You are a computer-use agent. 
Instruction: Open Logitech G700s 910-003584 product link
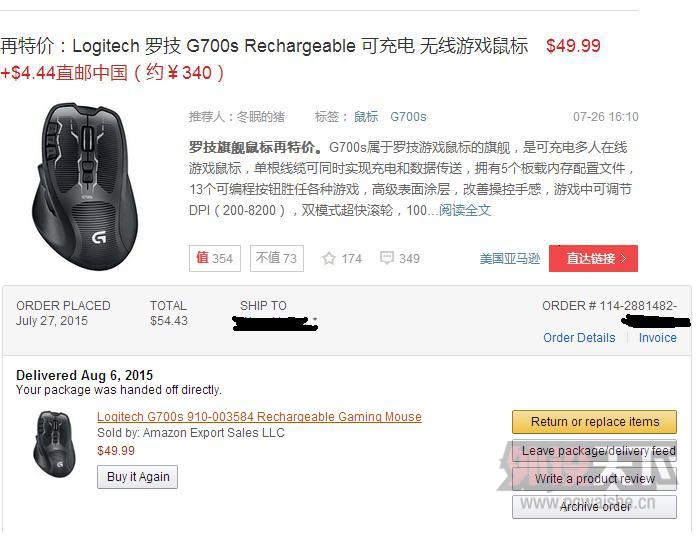click(259, 417)
